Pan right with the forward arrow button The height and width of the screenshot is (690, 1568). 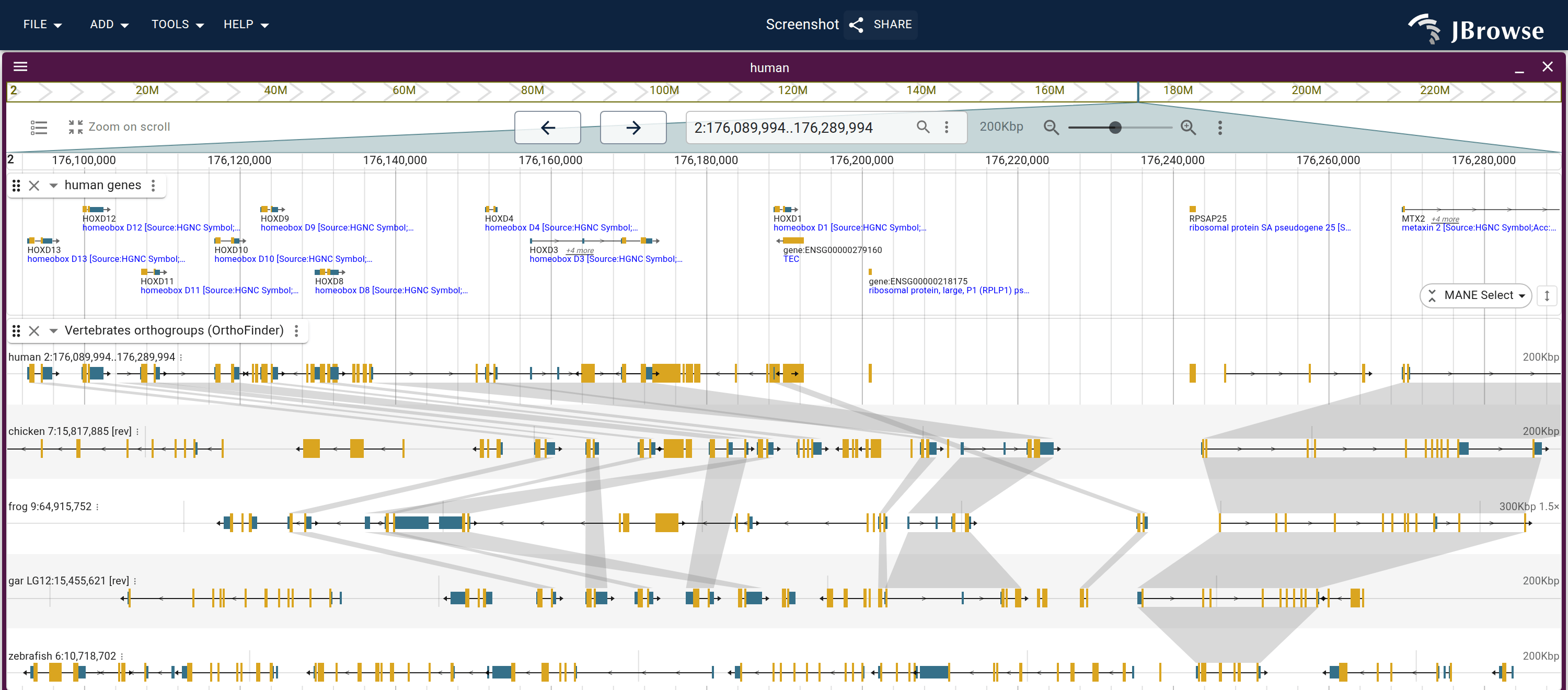pyautogui.click(x=633, y=127)
